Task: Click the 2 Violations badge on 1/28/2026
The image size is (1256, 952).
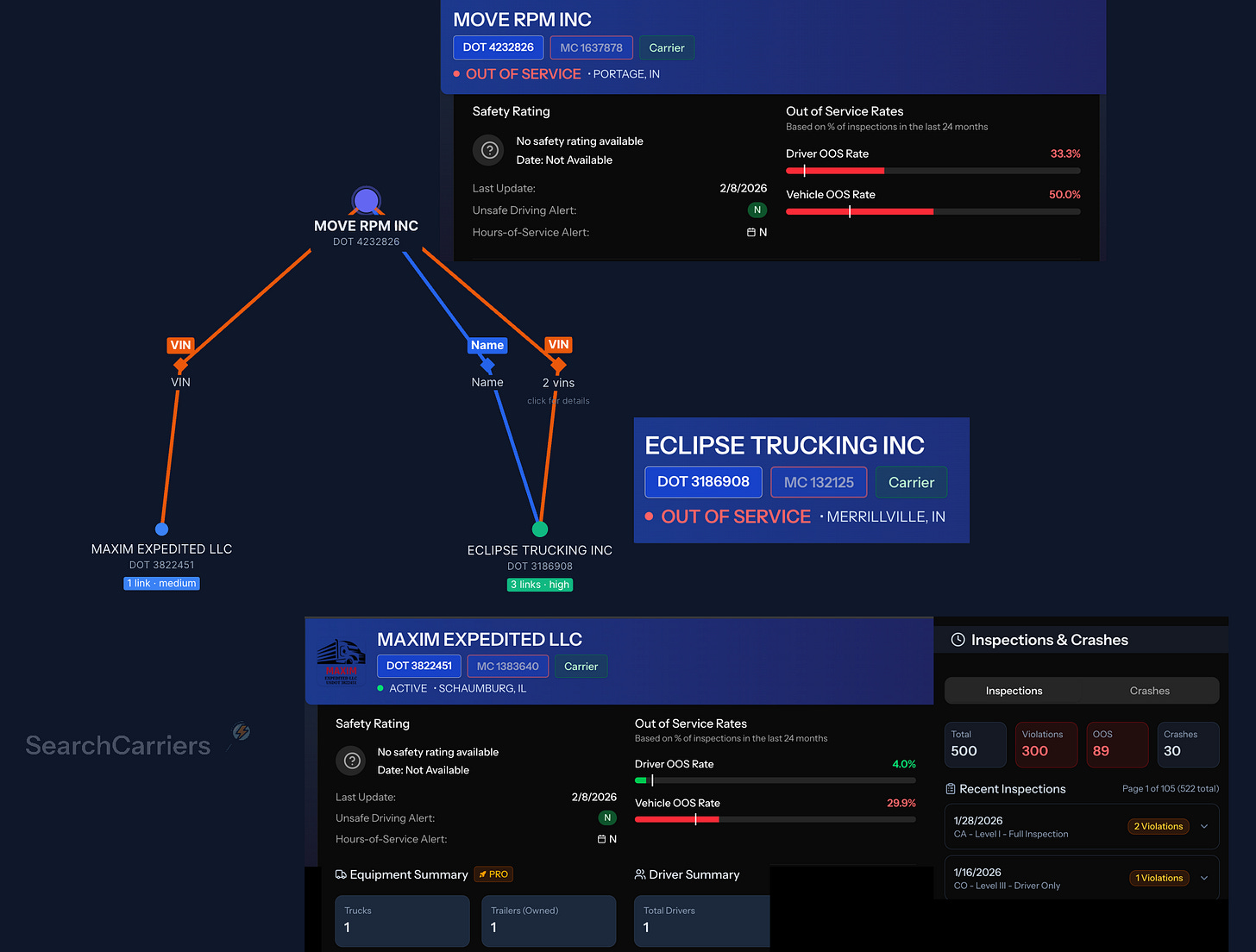Action: tap(1159, 826)
